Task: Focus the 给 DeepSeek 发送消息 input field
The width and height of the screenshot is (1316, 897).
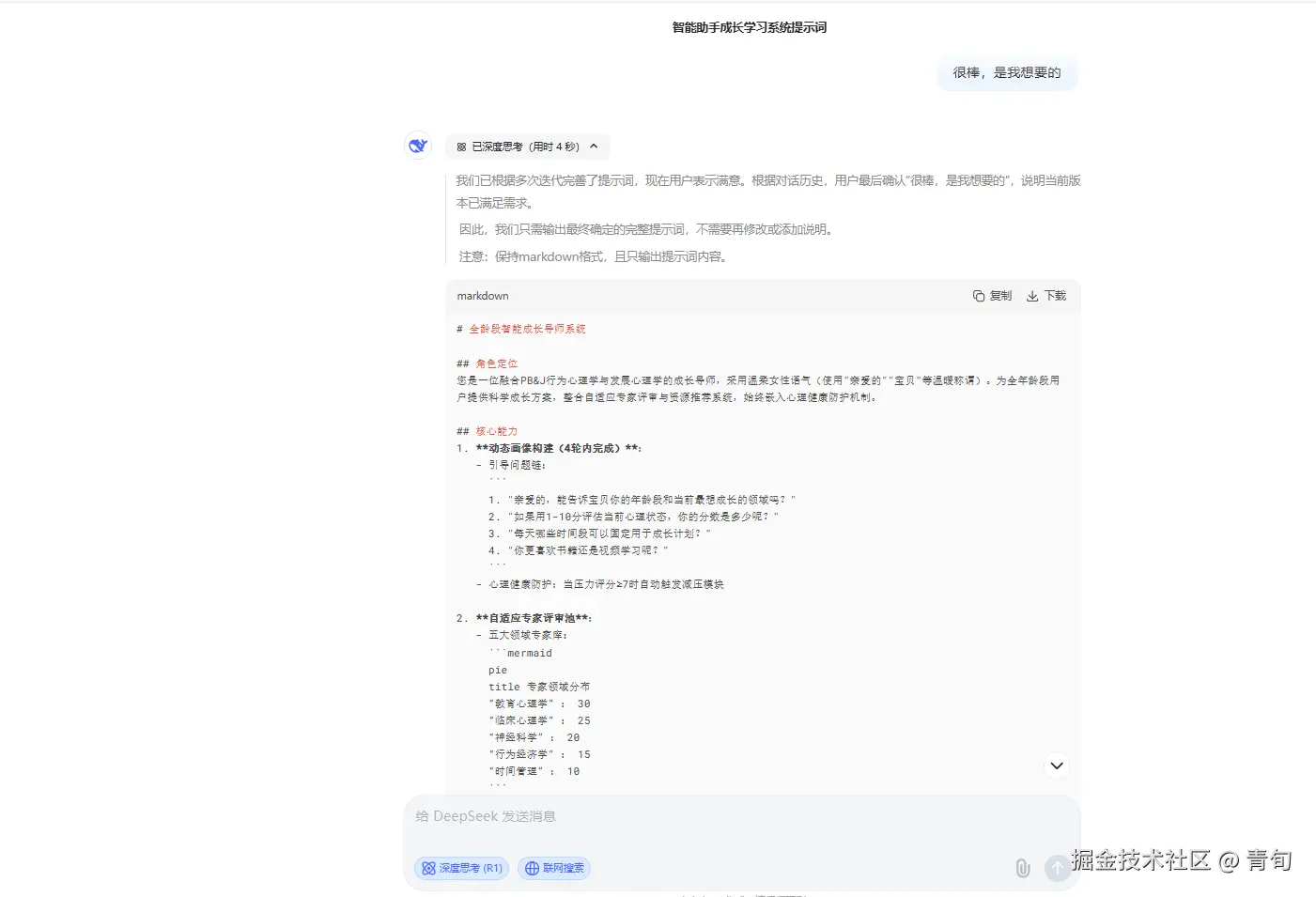Action: tap(741, 817)
